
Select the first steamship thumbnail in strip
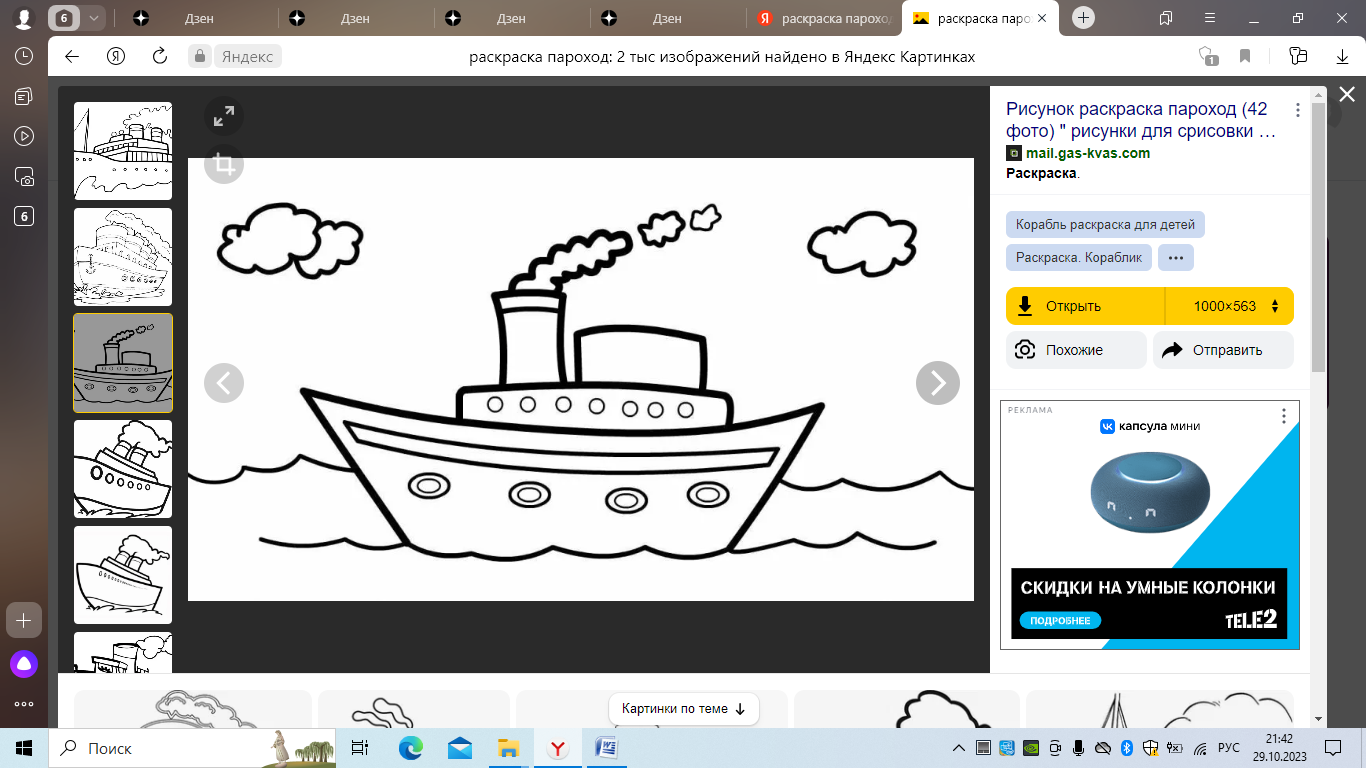coord(123,151)
